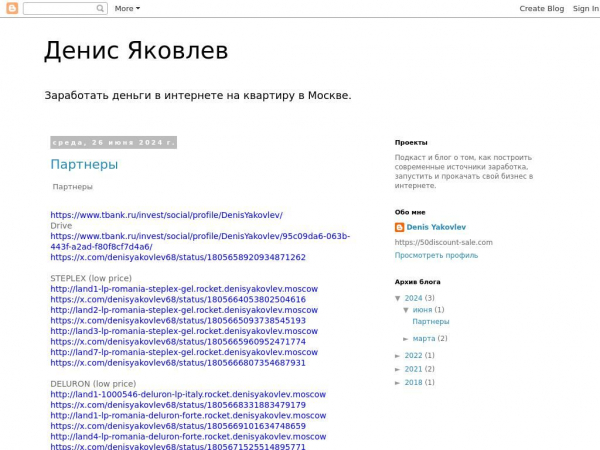Expand the марта month triangle
600x450 pixels.
406,339
